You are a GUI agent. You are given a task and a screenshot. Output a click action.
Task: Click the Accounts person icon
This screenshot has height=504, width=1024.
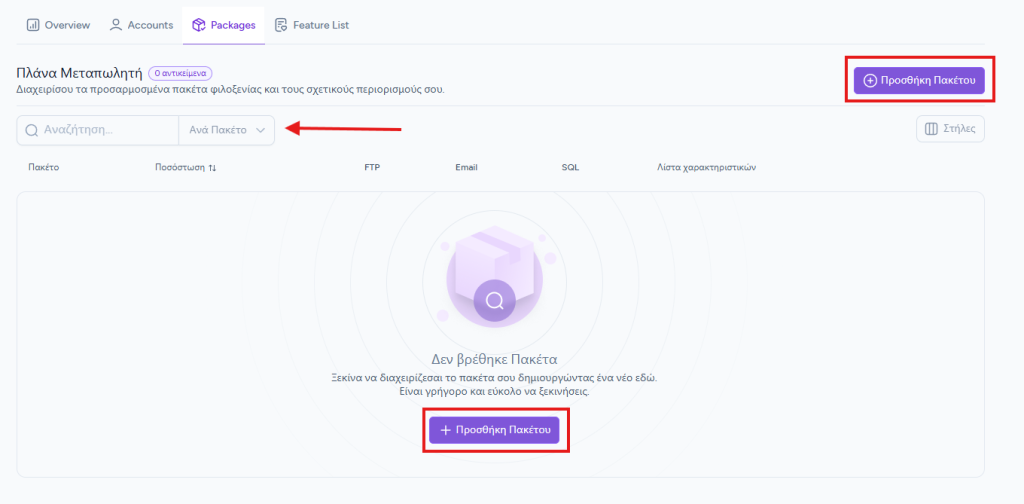[116, 25]
